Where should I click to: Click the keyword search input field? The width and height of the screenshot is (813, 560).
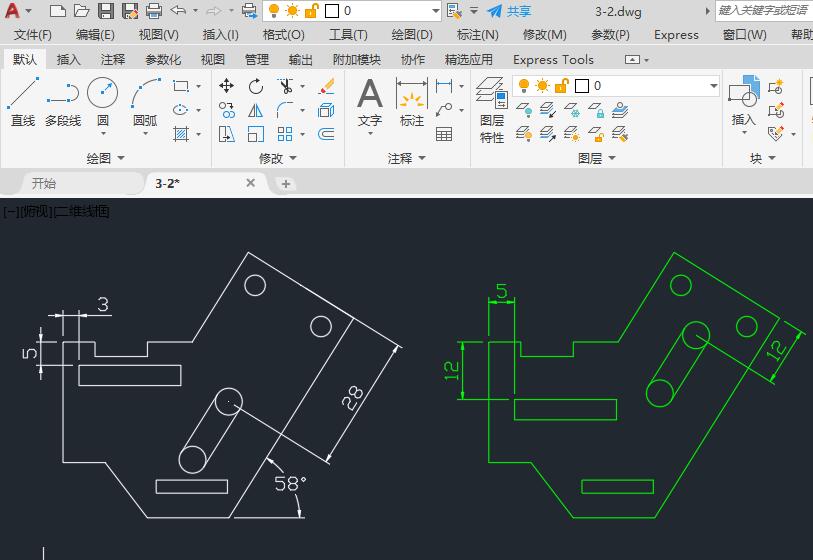point(762,11)
